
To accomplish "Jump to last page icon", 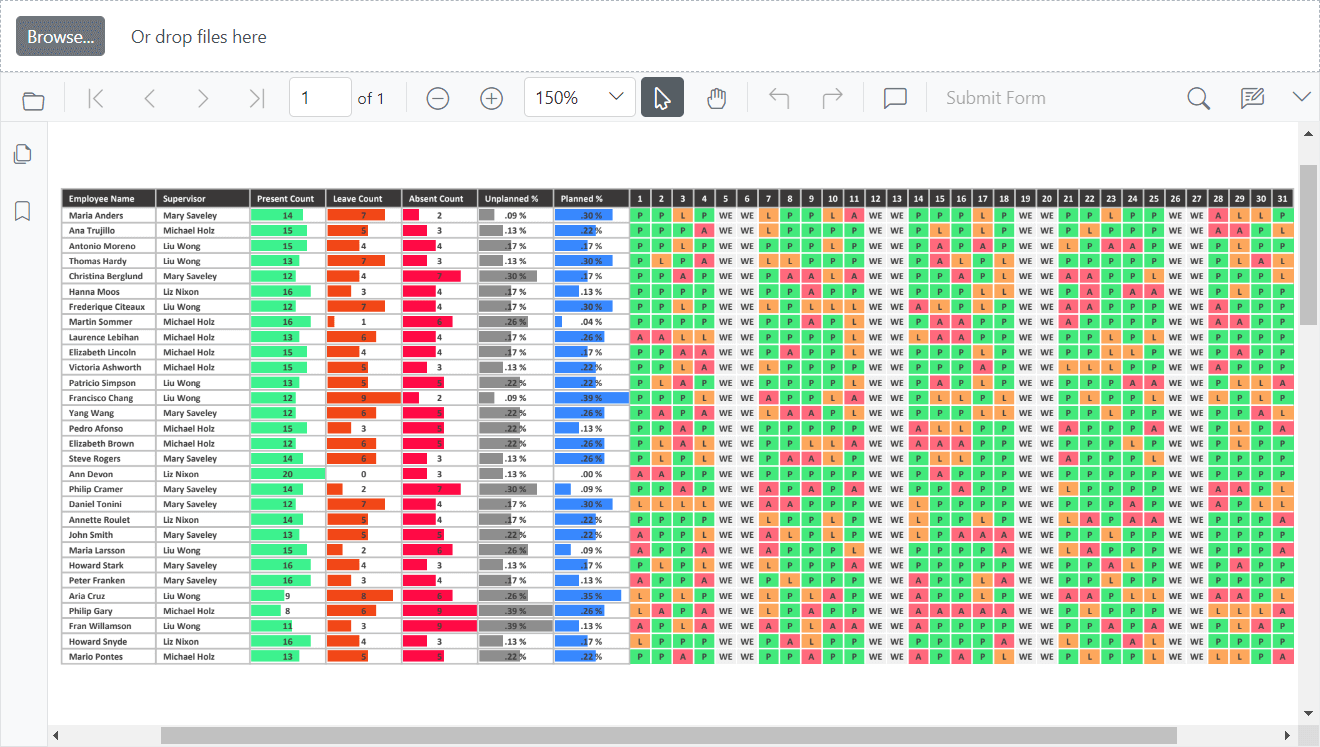I will tap(257, 98).
